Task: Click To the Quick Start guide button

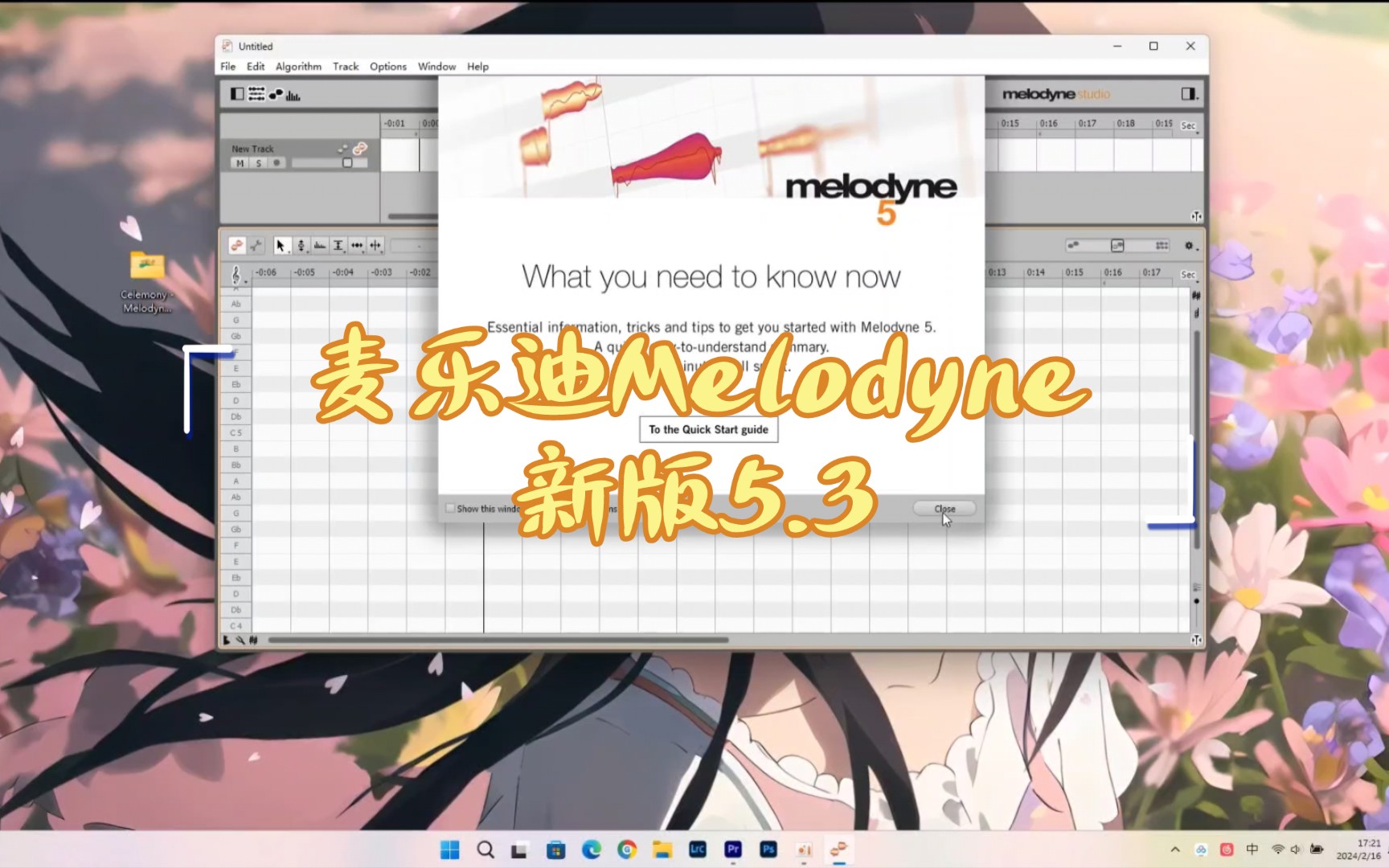Action: coord(708,429)
